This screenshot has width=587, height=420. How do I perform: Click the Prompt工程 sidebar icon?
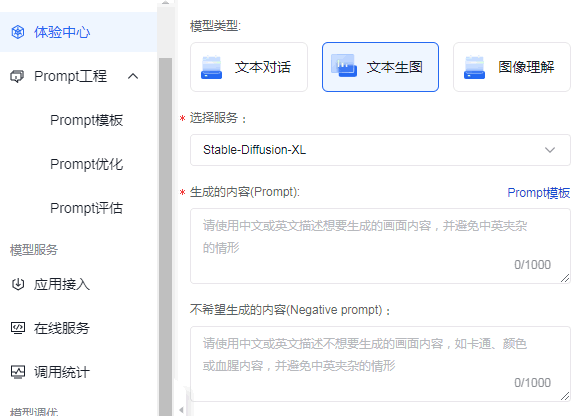tap(17, 76)
